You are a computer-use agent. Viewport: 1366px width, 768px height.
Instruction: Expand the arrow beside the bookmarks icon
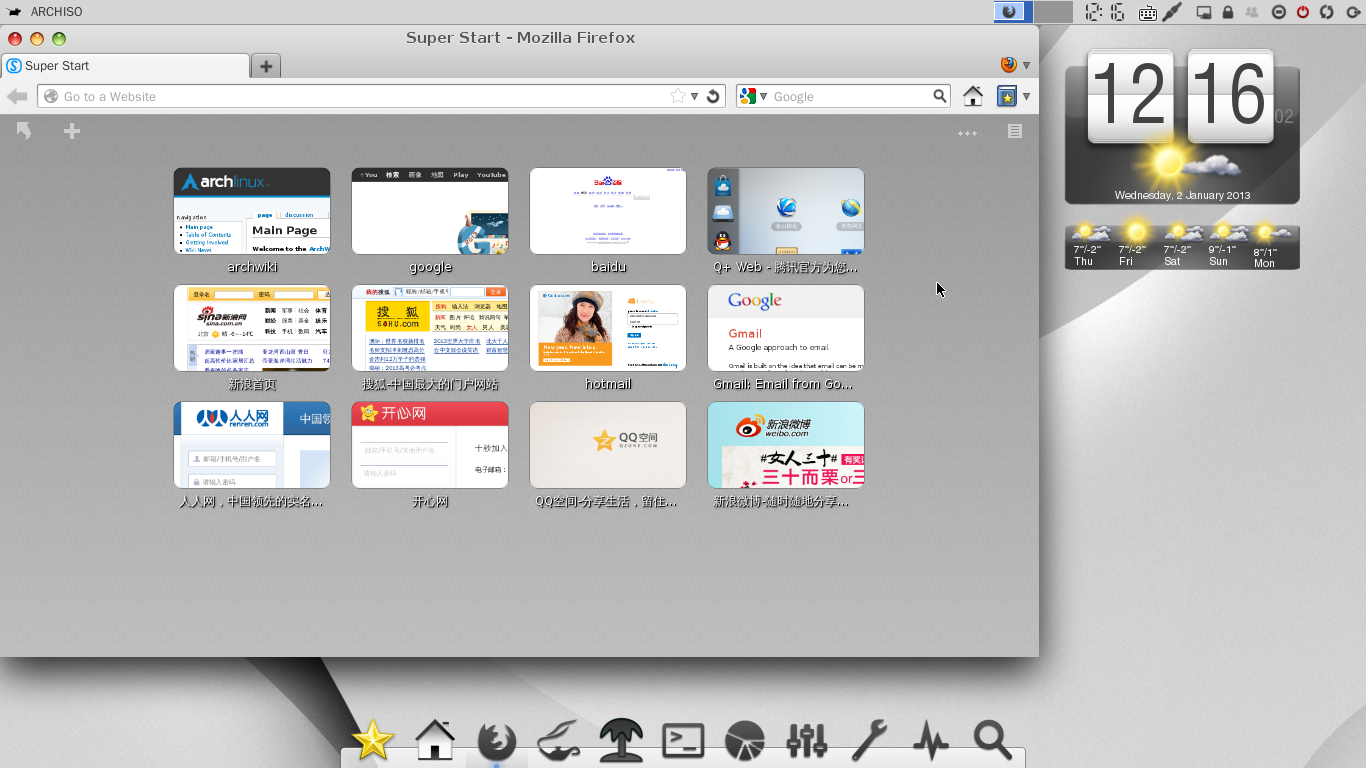click(x=1026, y=96)
